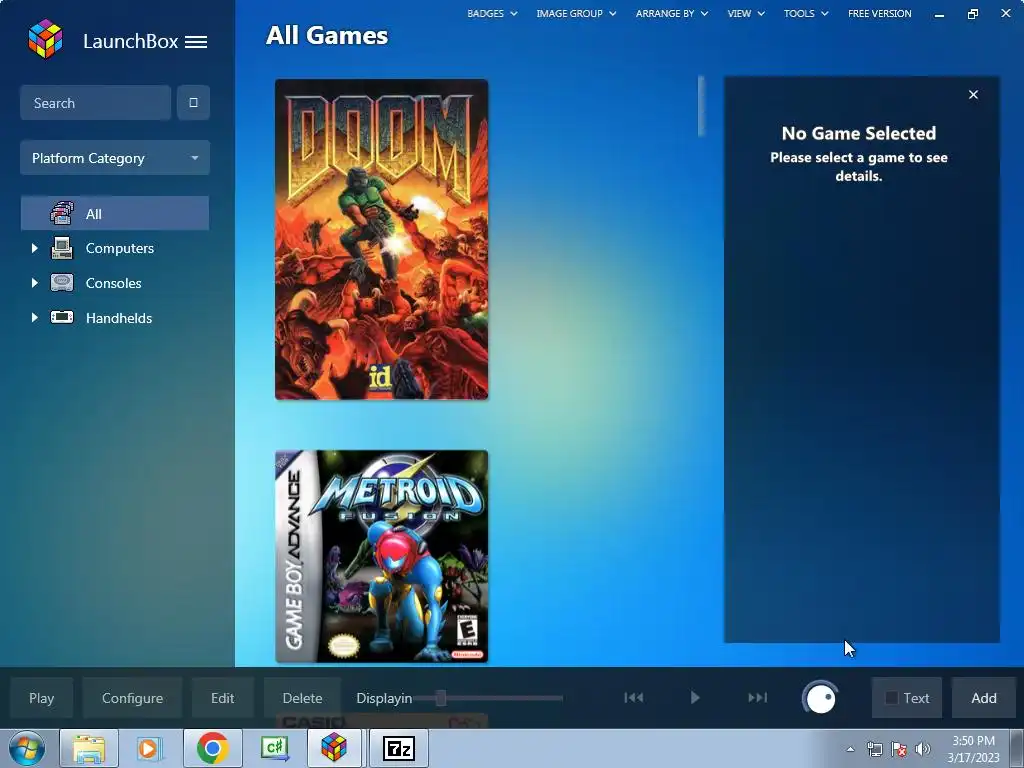The image size is (1024, 768).
Task: Open the C# application in taskbar
Action: 274,748
